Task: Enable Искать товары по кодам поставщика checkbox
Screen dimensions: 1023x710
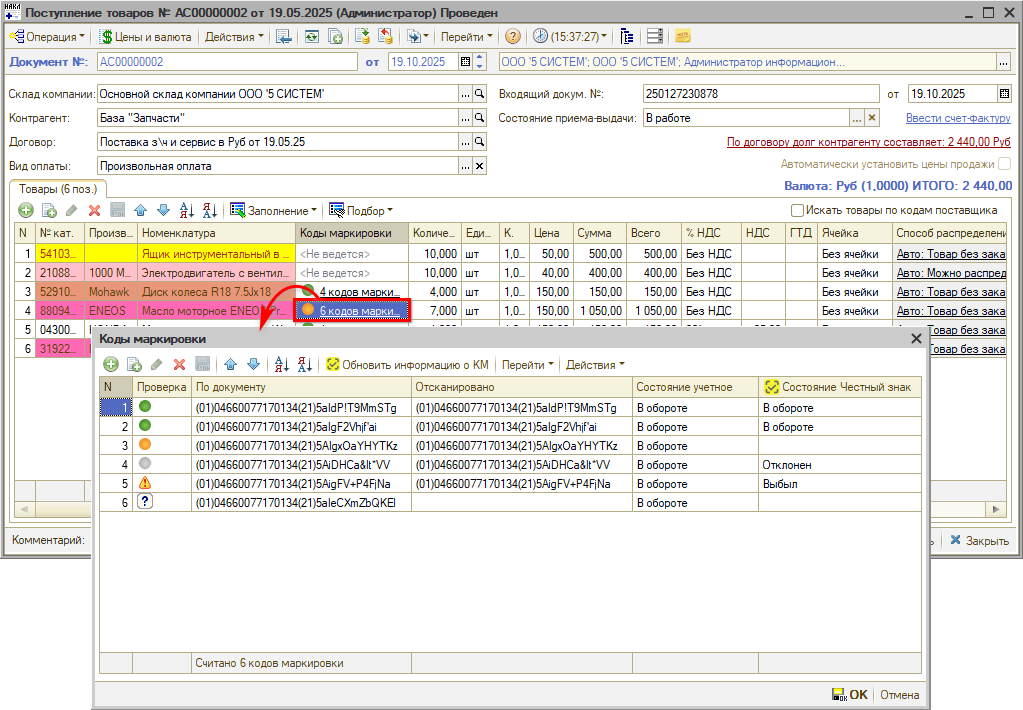Action: pyautogui.click(x=797, y=211)
